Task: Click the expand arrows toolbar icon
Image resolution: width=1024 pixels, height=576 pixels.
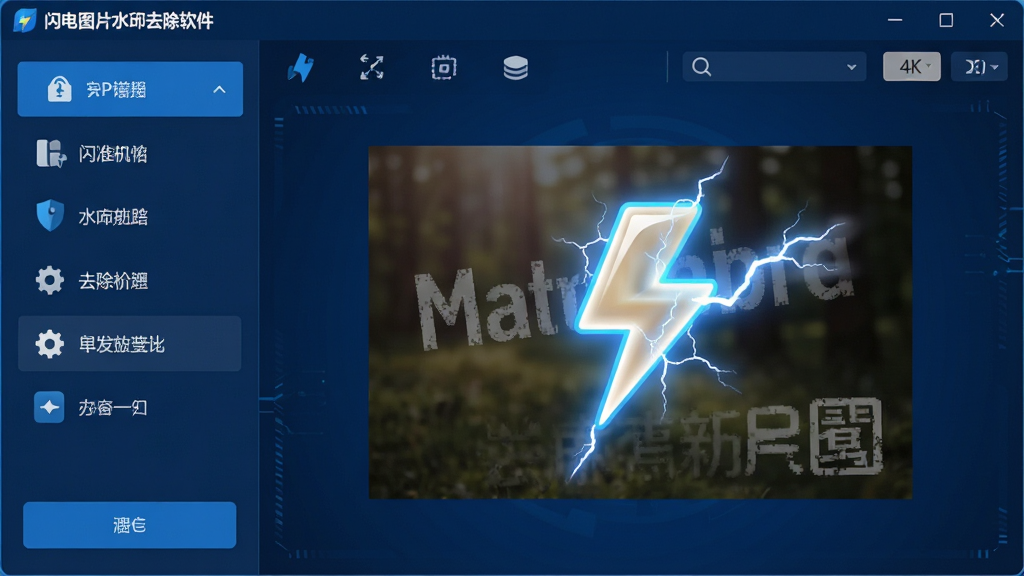Action: [372, 67]
